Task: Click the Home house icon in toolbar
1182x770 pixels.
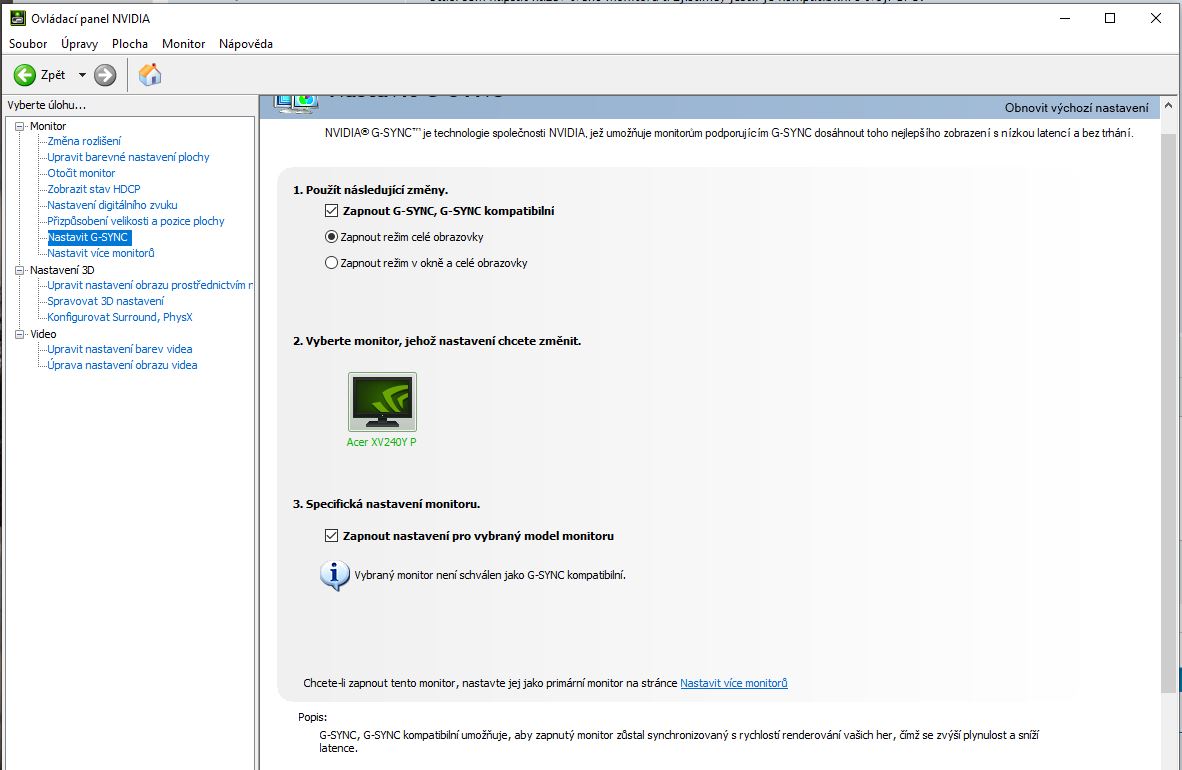Action: (x=150, y=75)
